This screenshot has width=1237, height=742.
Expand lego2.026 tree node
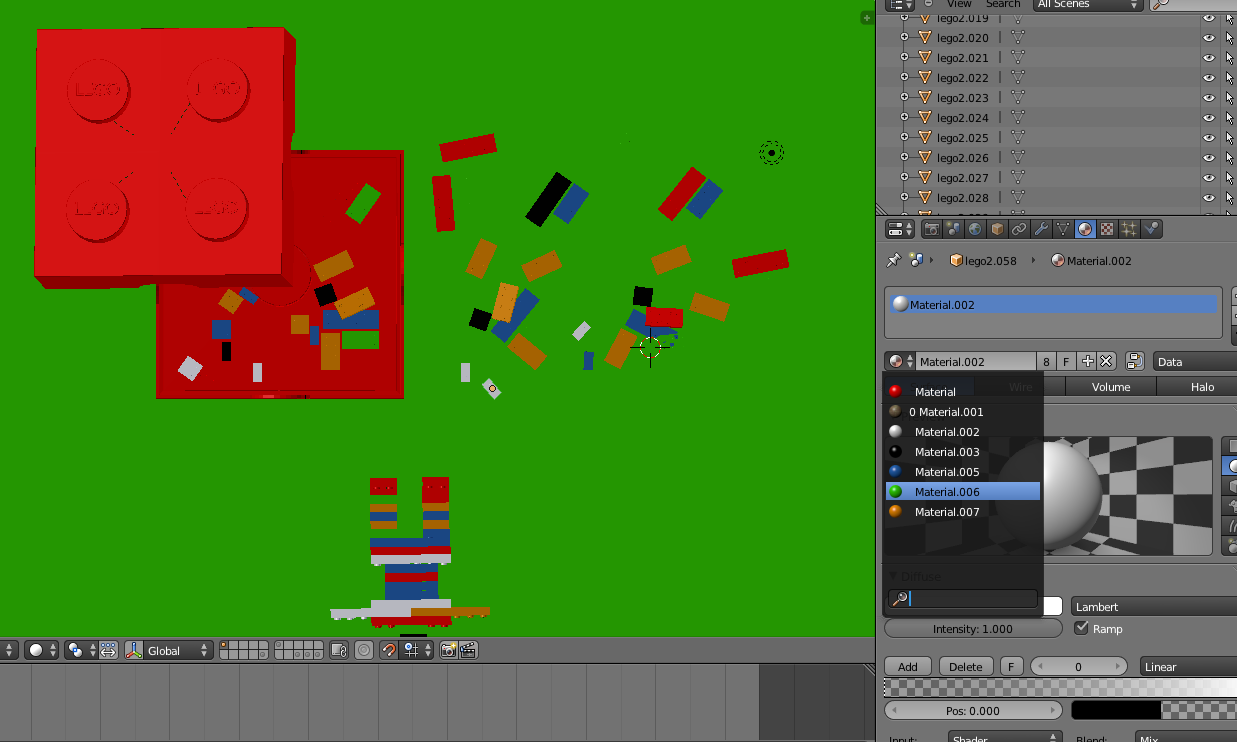coord(905,158)
